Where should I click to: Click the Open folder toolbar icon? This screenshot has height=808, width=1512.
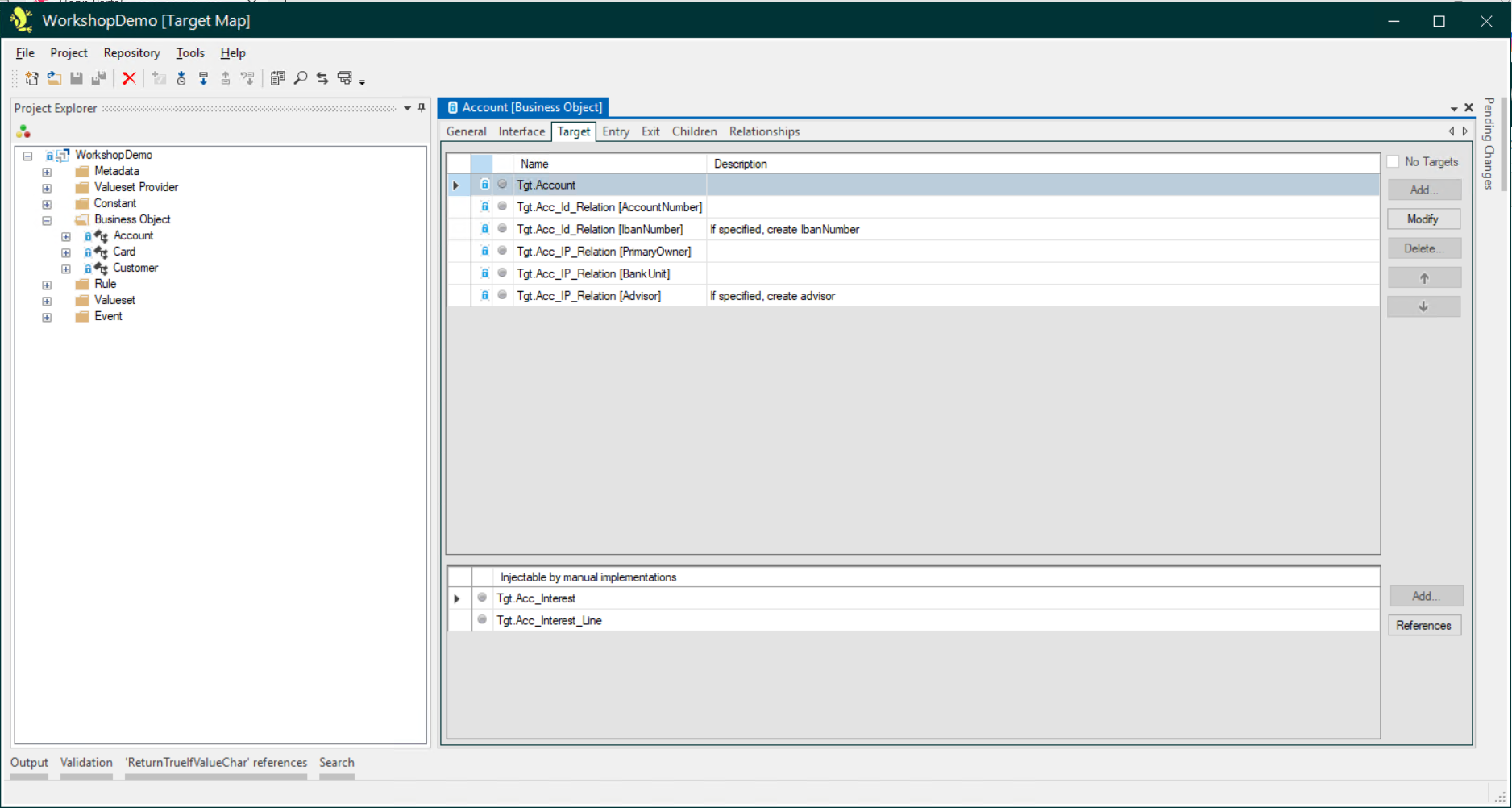coord(54,78)
